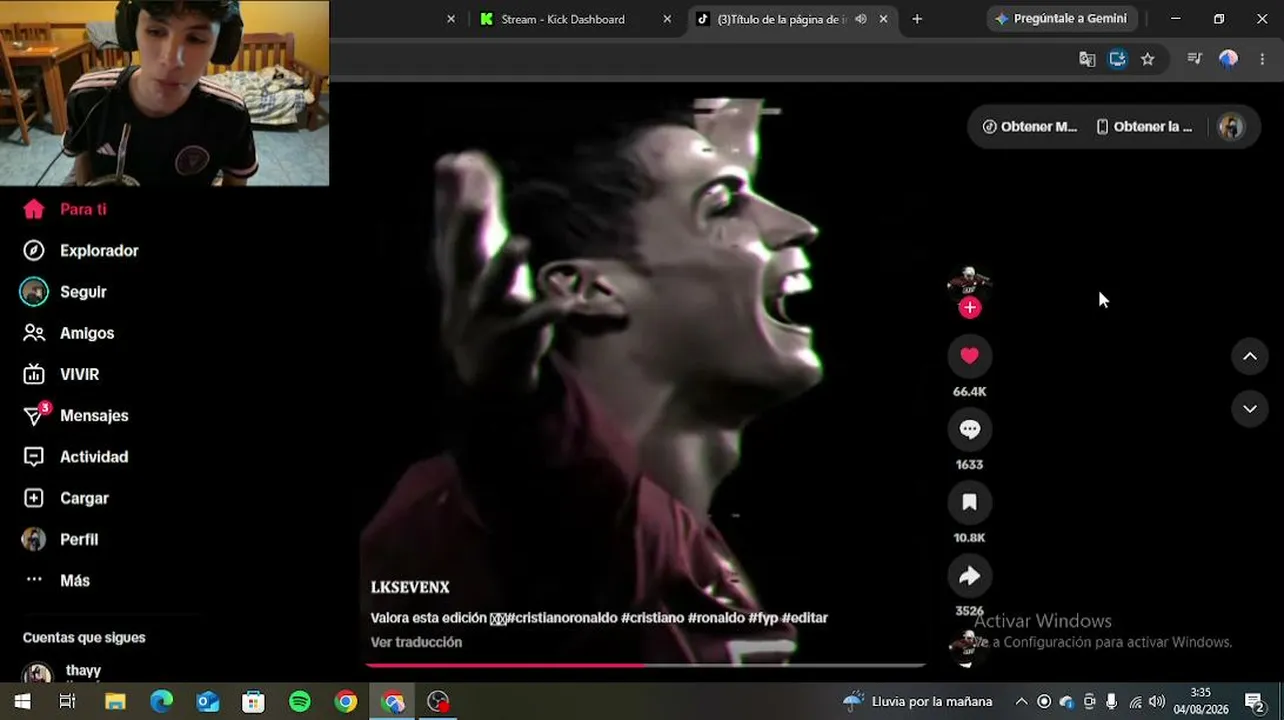This screenshot has width=1284, height=720.
Task: Mute the TikTok tab audio
Action: pos(861,19)
